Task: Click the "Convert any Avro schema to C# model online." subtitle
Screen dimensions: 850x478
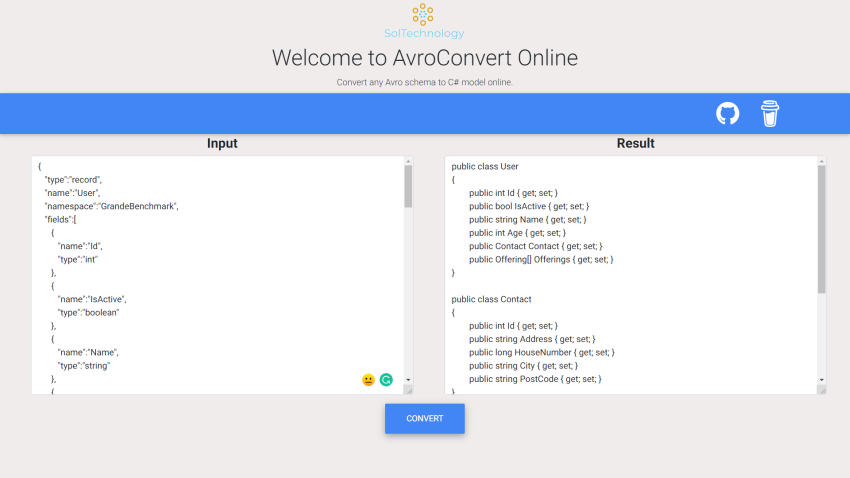Action: coord(424,82)
